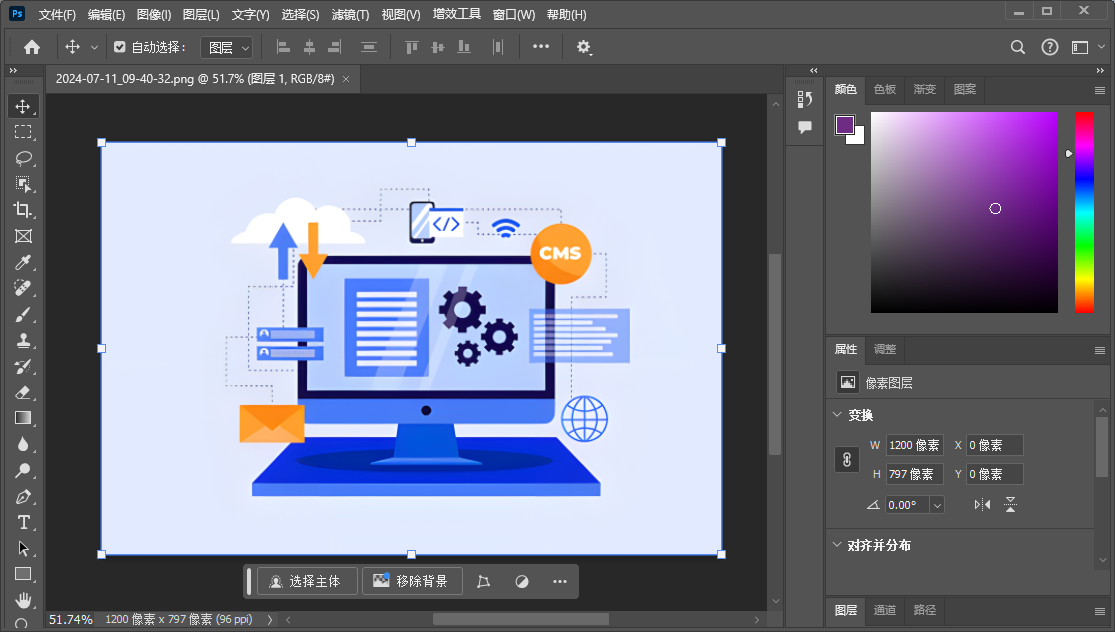Click the 选择主体 button
The width and height of the screenshot is (1115, 632).
(307, 581)
